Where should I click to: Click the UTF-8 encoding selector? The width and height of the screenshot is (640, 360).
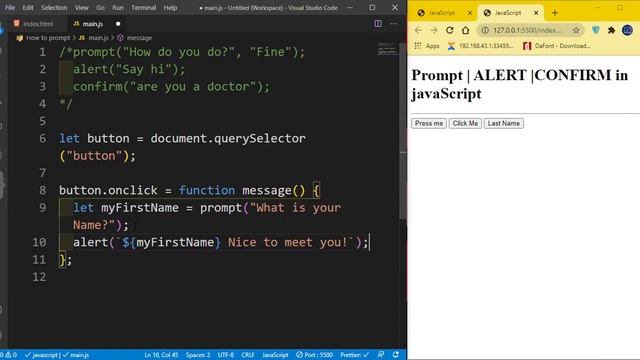tap(226, 355)
